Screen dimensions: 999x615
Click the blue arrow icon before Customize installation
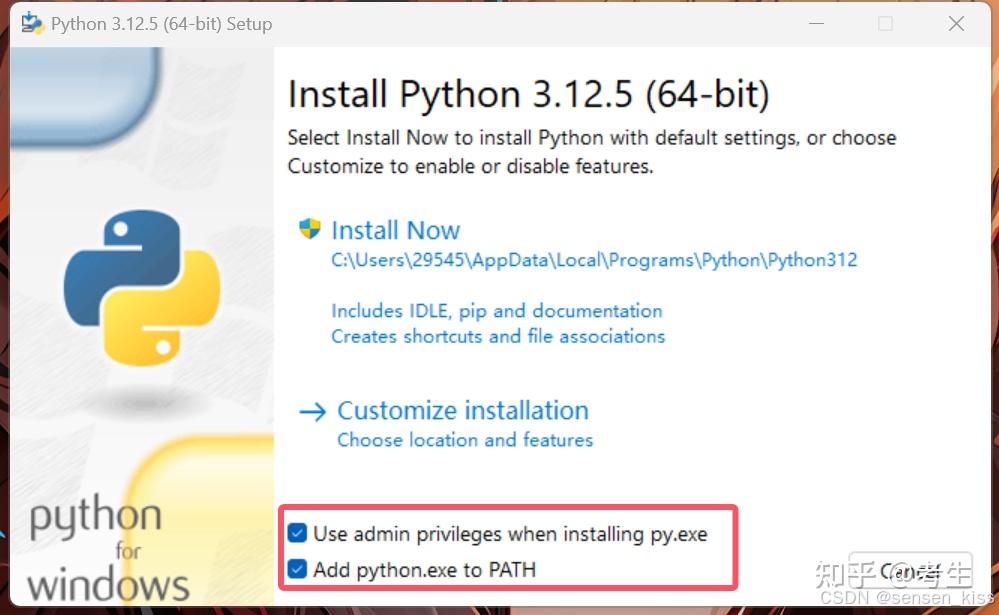click(312, 410)
